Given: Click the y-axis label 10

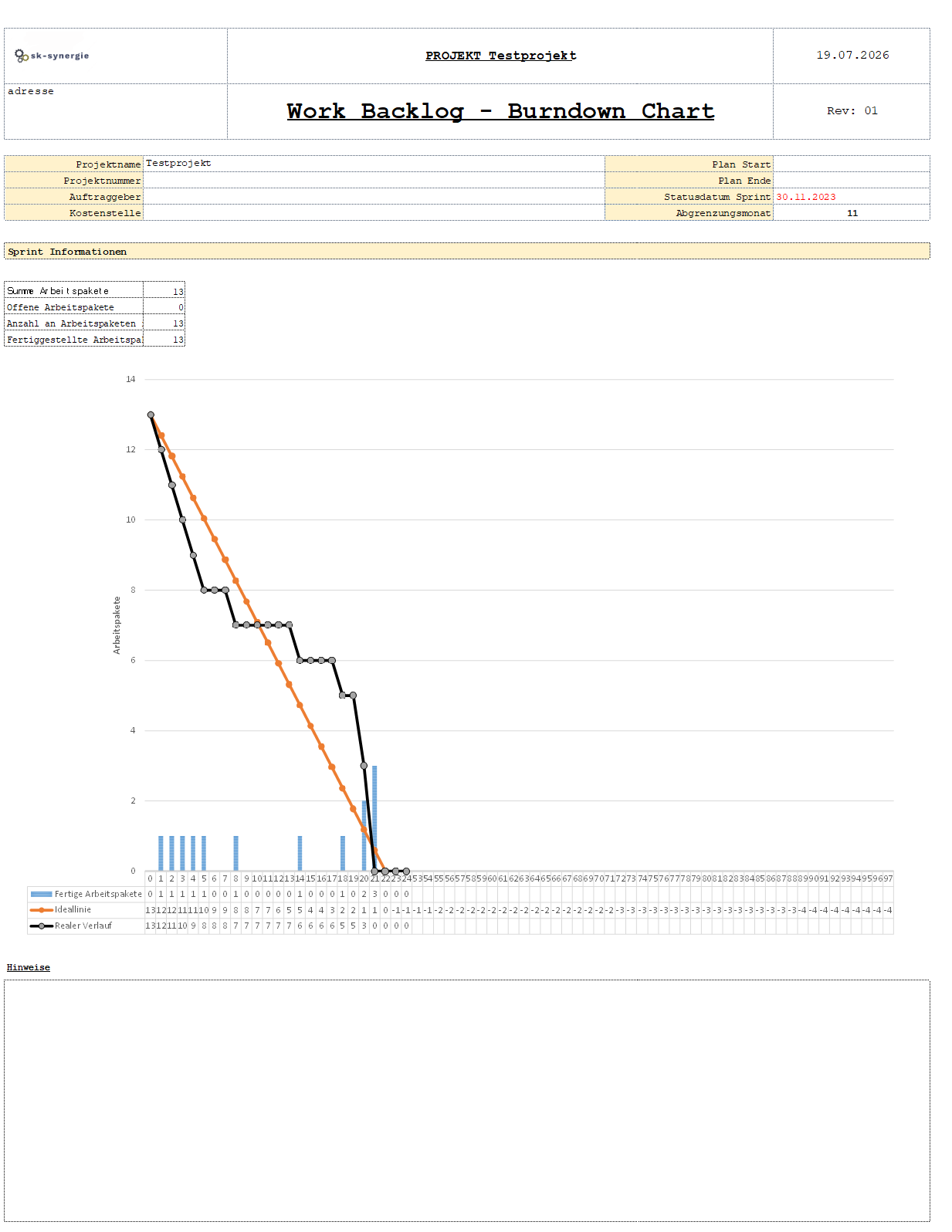Looking at the screenshot, I should pos(130,520).
